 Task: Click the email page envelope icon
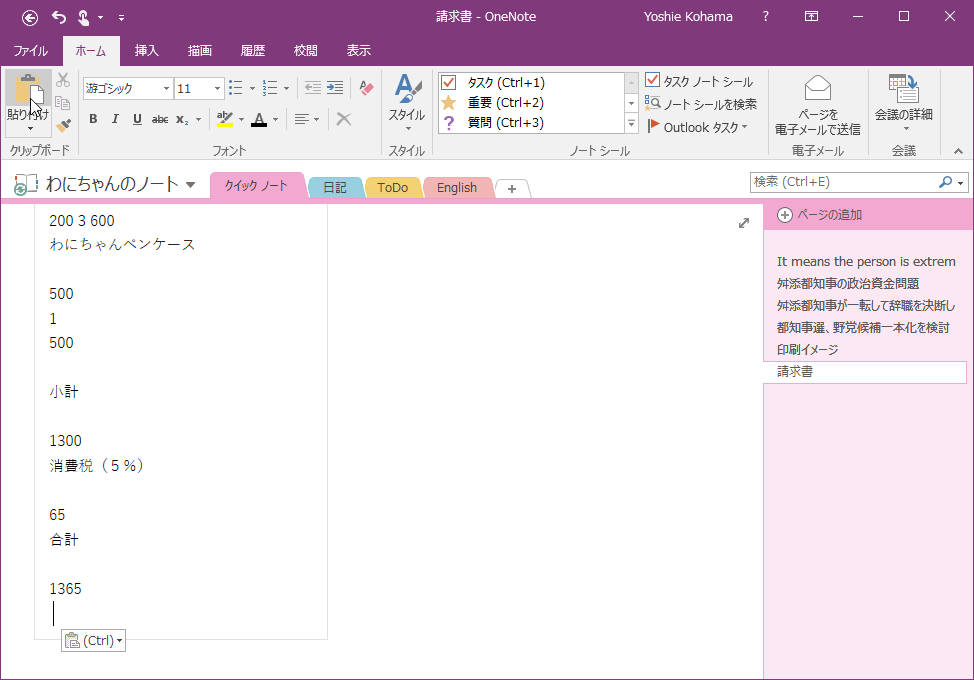coord(817,88)
